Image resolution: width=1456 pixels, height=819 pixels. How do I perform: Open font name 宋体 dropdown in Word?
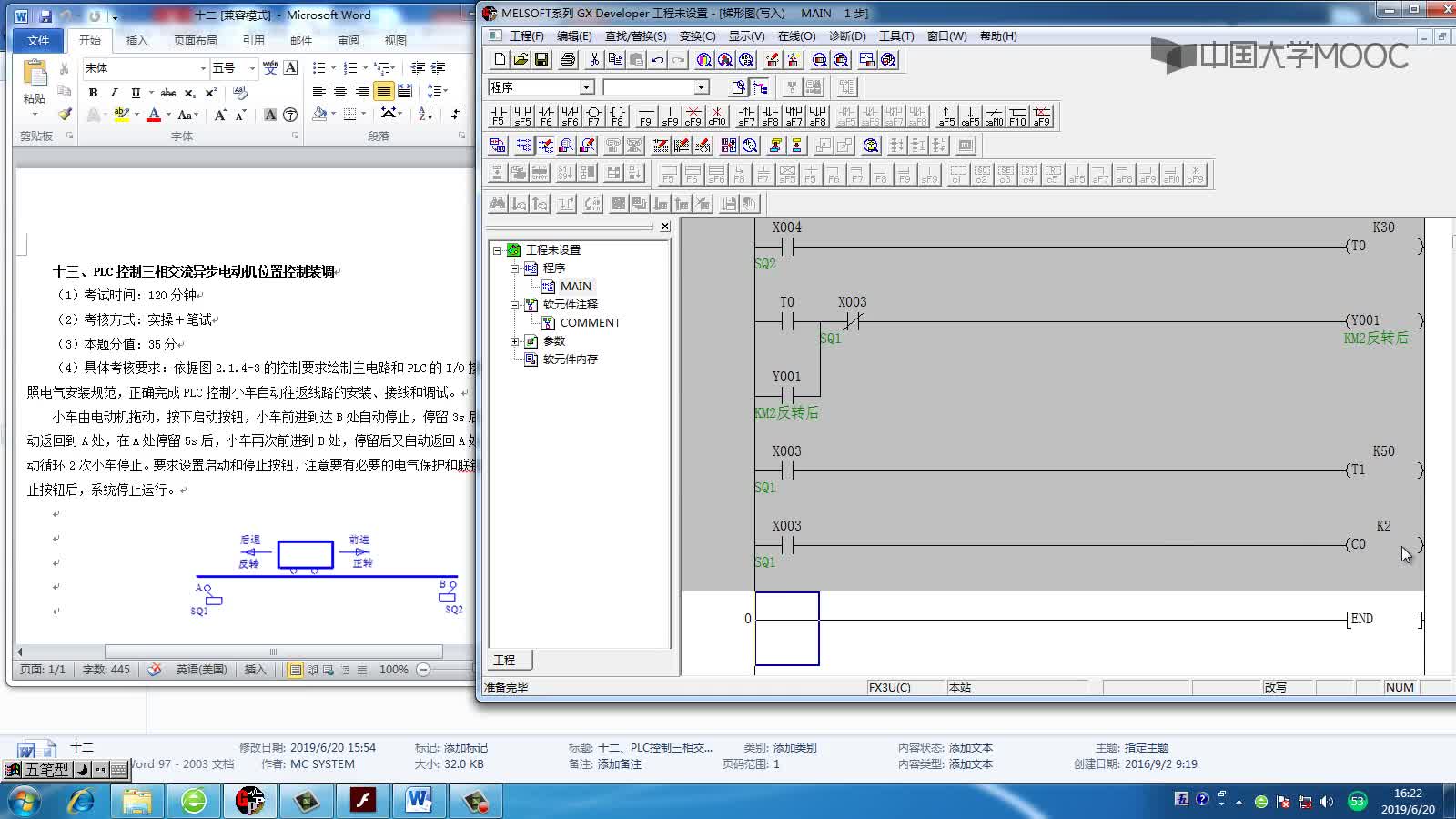click(203, 68)
